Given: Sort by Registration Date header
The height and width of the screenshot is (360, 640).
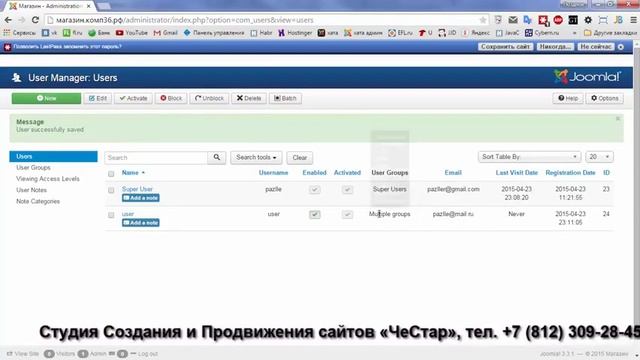Looking at the screenshot, I should click(x=570, y=173).
